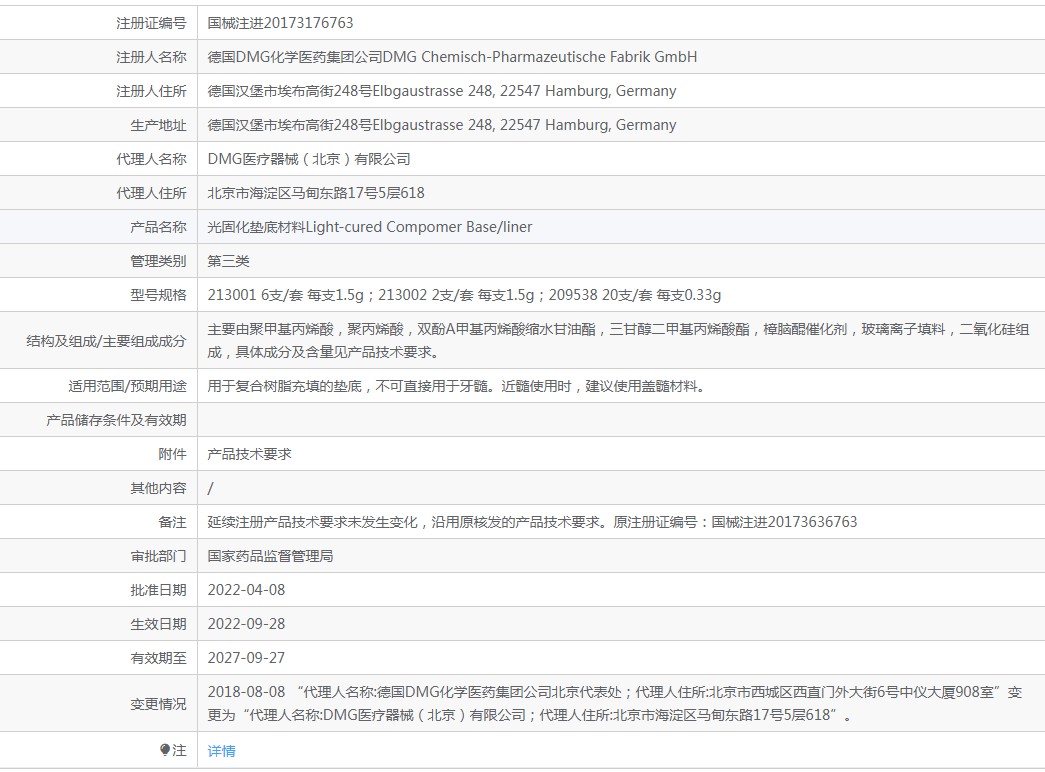Select agent address 北京市海淀区马甸东路17号5层618
Image resolution: width=1045 pixels, height=772 pixels.
pyautogui.click(x=316, y=193)
